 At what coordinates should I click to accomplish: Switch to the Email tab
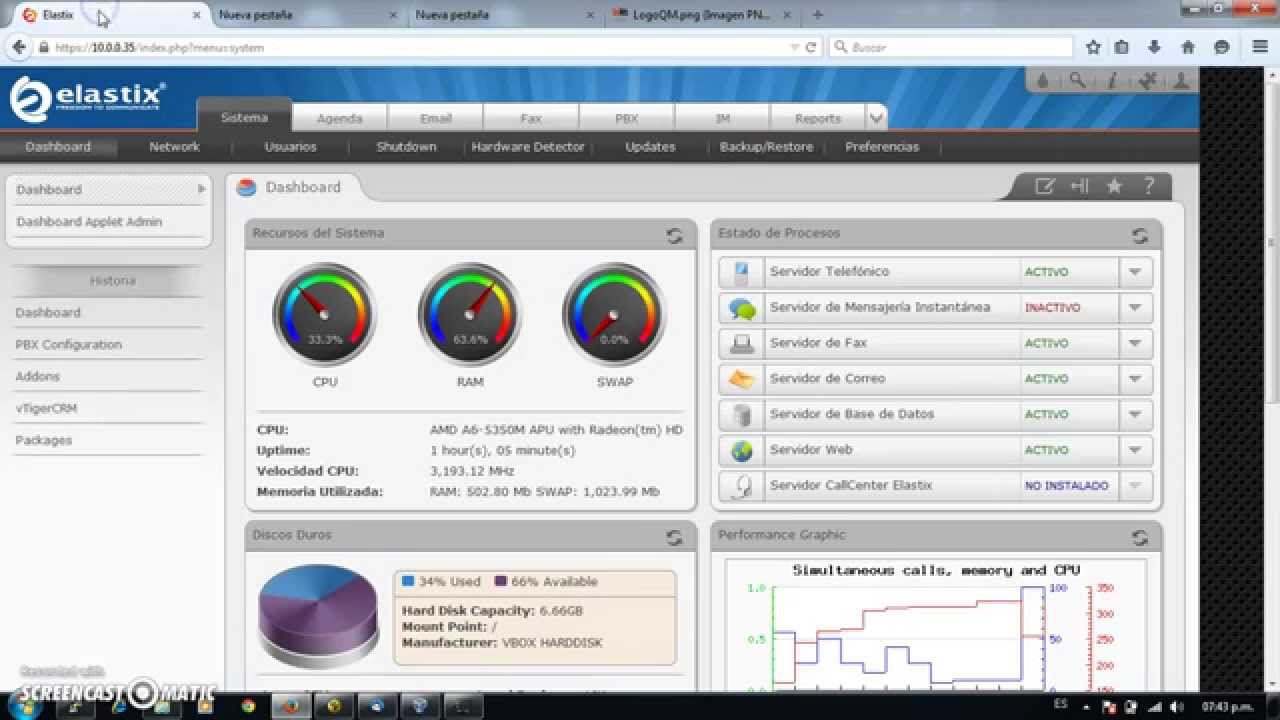pos(436,118)
